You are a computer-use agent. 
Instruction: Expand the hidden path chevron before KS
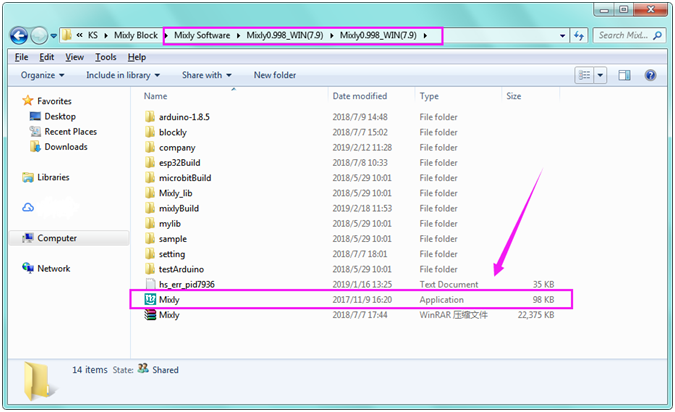80,35
